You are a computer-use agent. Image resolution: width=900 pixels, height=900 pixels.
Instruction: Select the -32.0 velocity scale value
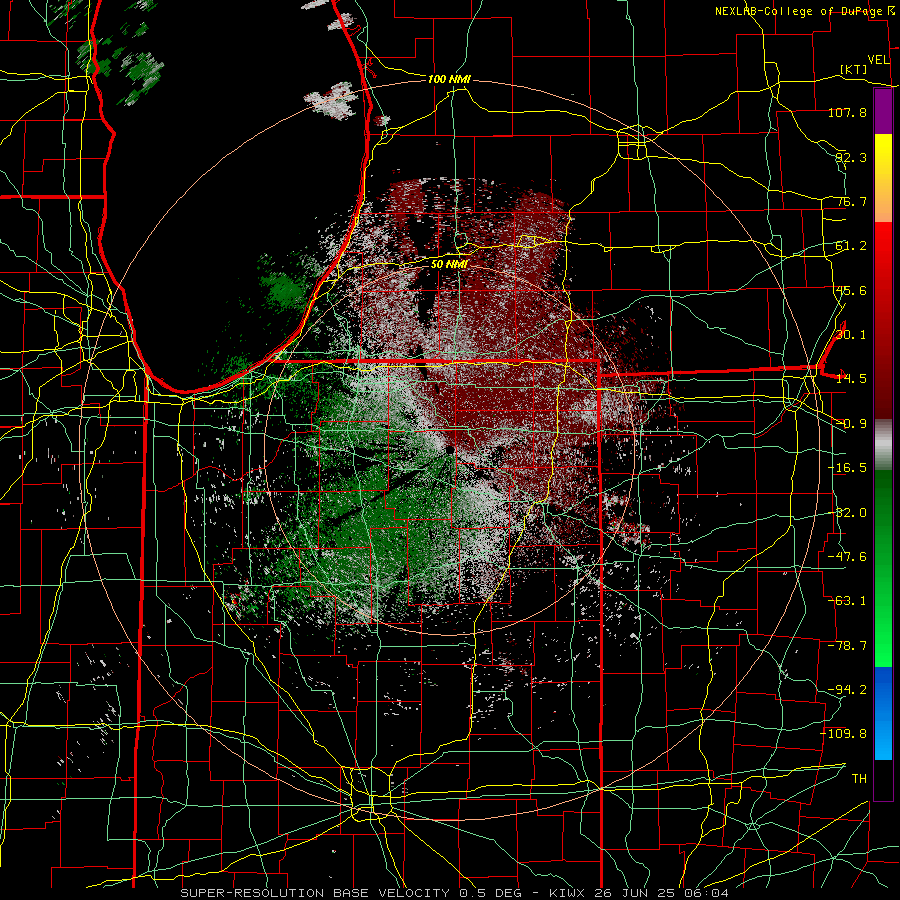847,513
